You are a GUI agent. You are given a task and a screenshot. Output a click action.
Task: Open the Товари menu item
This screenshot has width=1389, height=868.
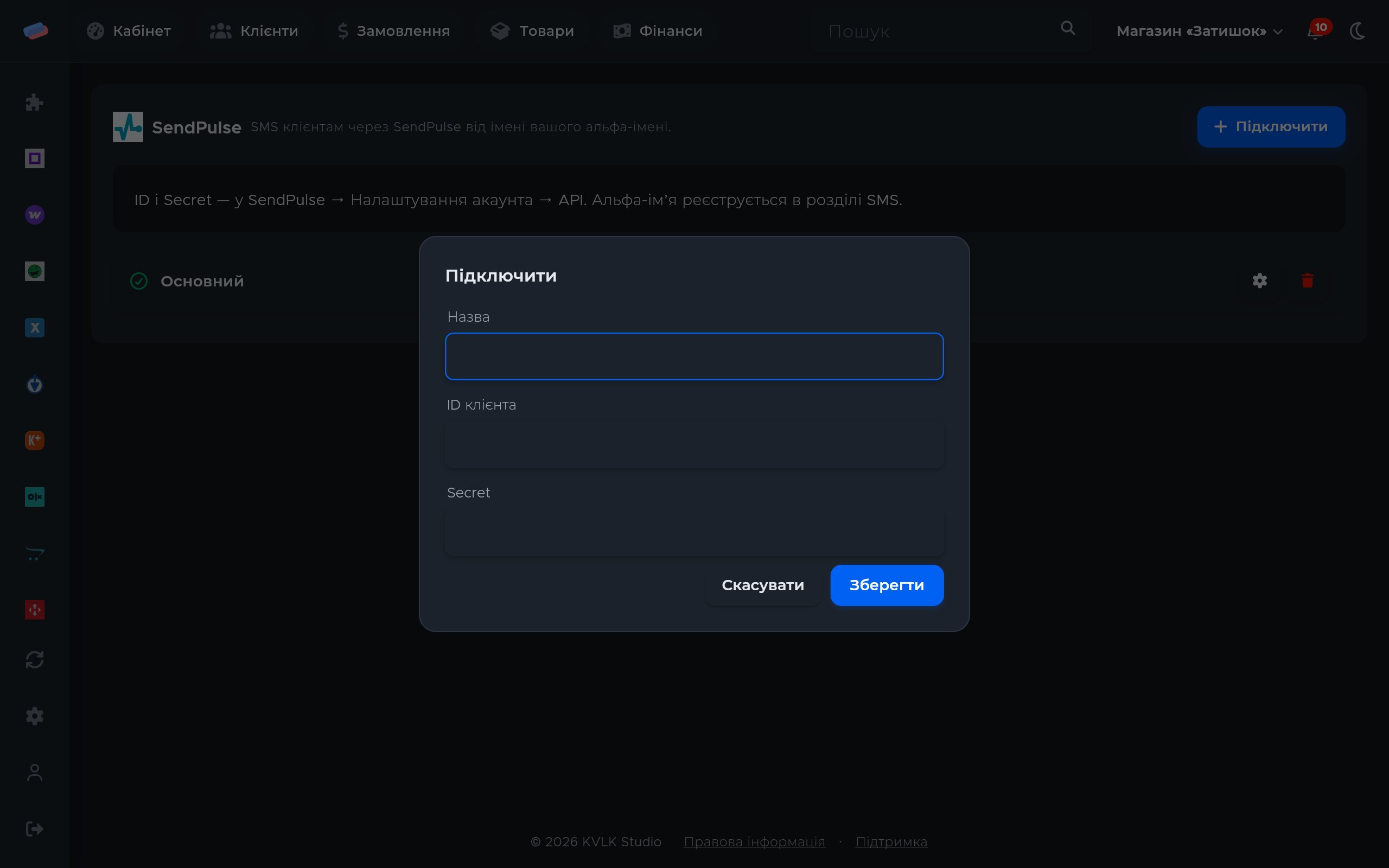pyautogui.click(x=532, y=31)
